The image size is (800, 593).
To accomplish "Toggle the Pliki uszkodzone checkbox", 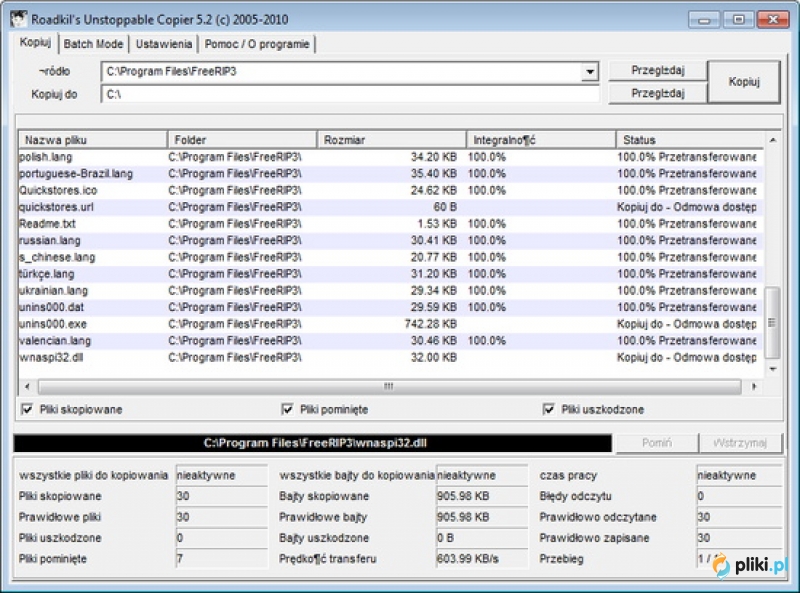I will coord(548,409).
